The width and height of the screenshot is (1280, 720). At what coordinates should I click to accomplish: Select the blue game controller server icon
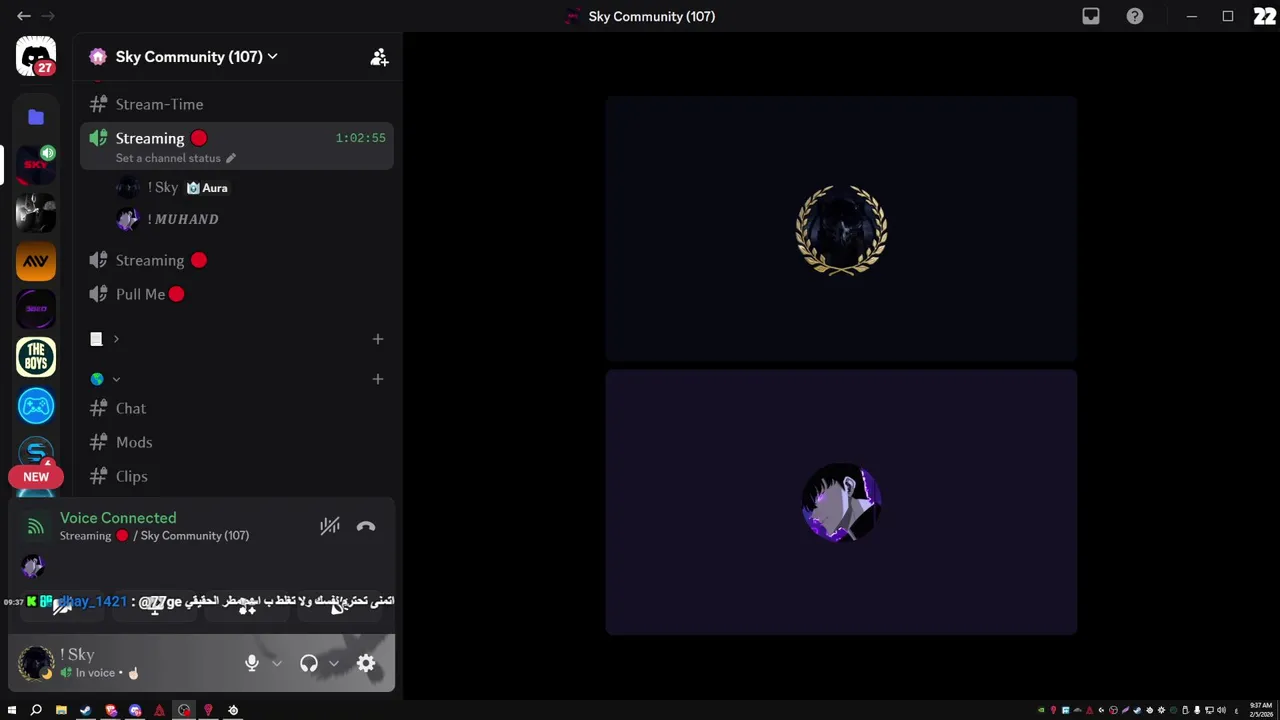36,406
